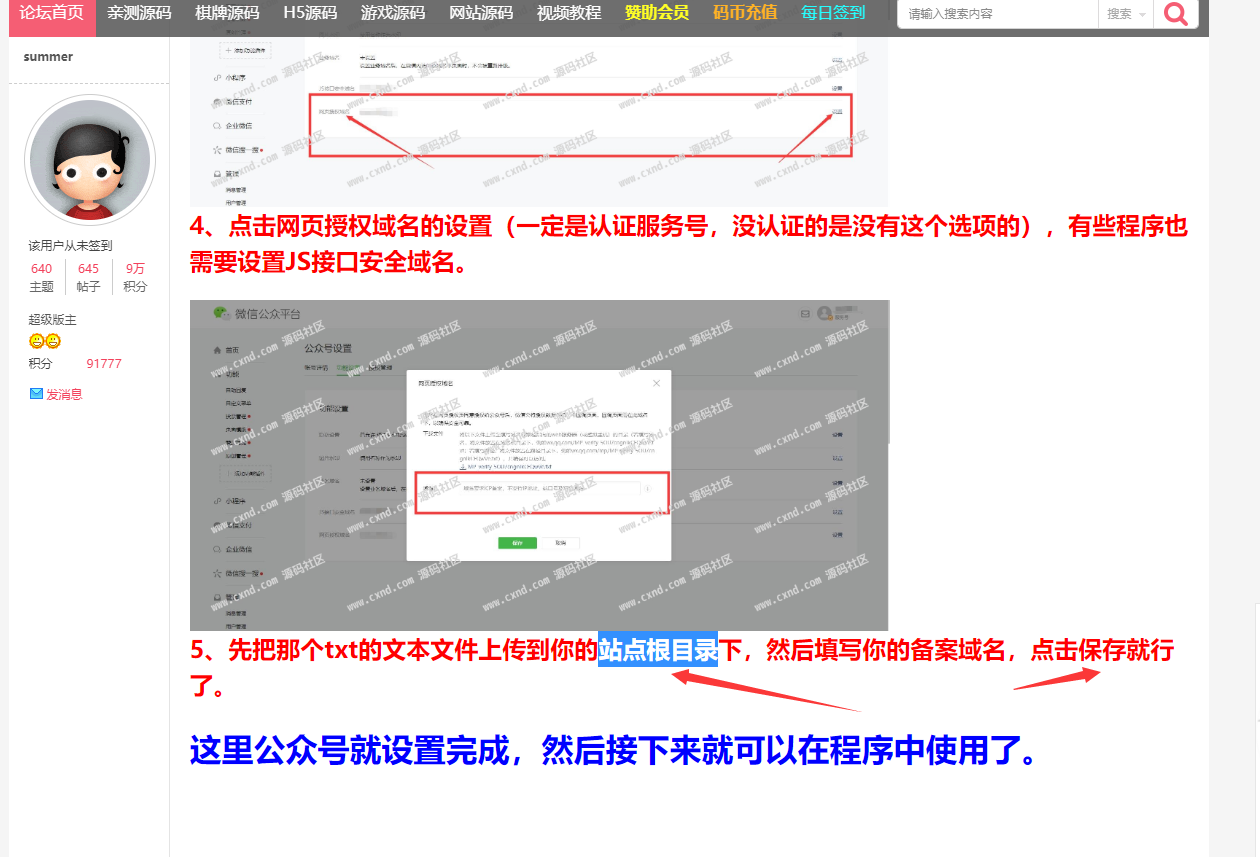Image resolution: width=1260 pixels, height=857 pixels.
Task: Open the 赞助会员 nav item
Action: (x=657, y=14)
